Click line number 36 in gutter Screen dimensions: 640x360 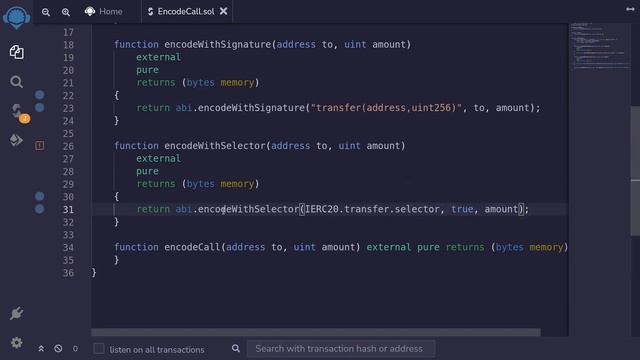coord(69,273)
